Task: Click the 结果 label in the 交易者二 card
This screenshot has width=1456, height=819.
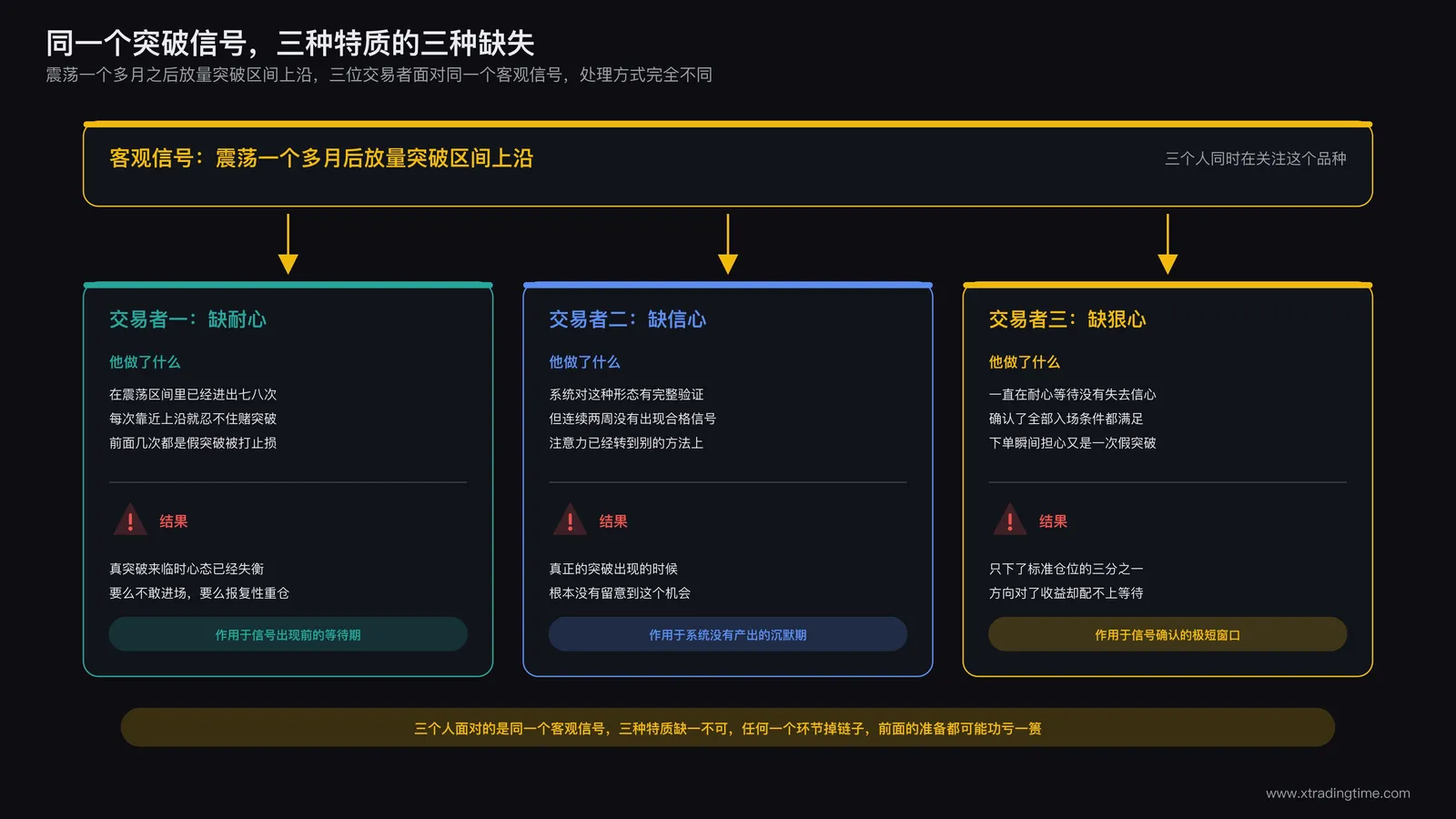Action: click(x=613, y=521)
